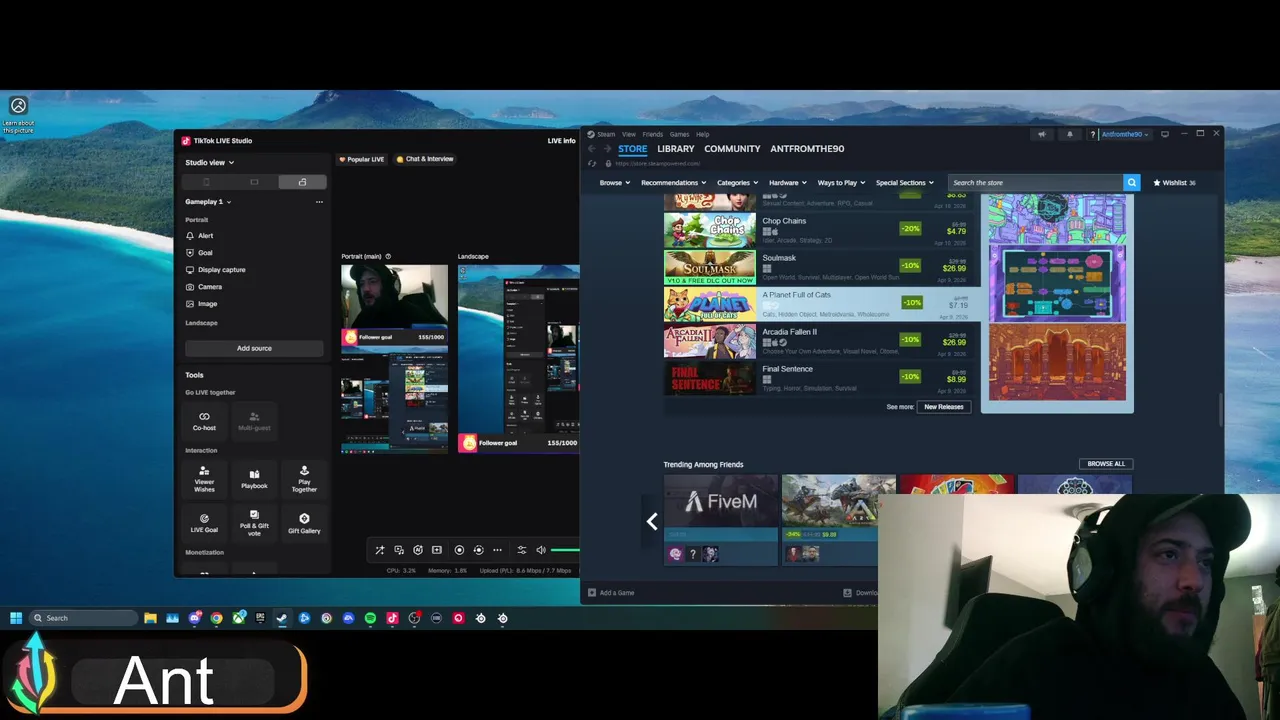Open the Ways to Play dropdown
The height and width of the screenshot is (720, 1280).
point(841,183)
